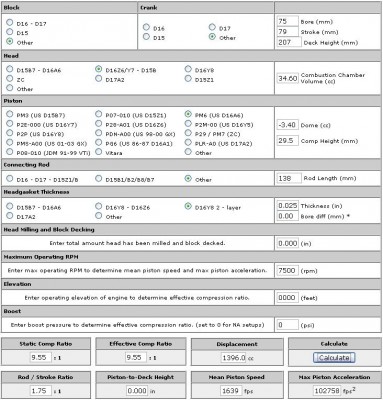Select the D16 - D17 block radio button
The height and width of the screenshot is (400, 383).
pos(10,23)
